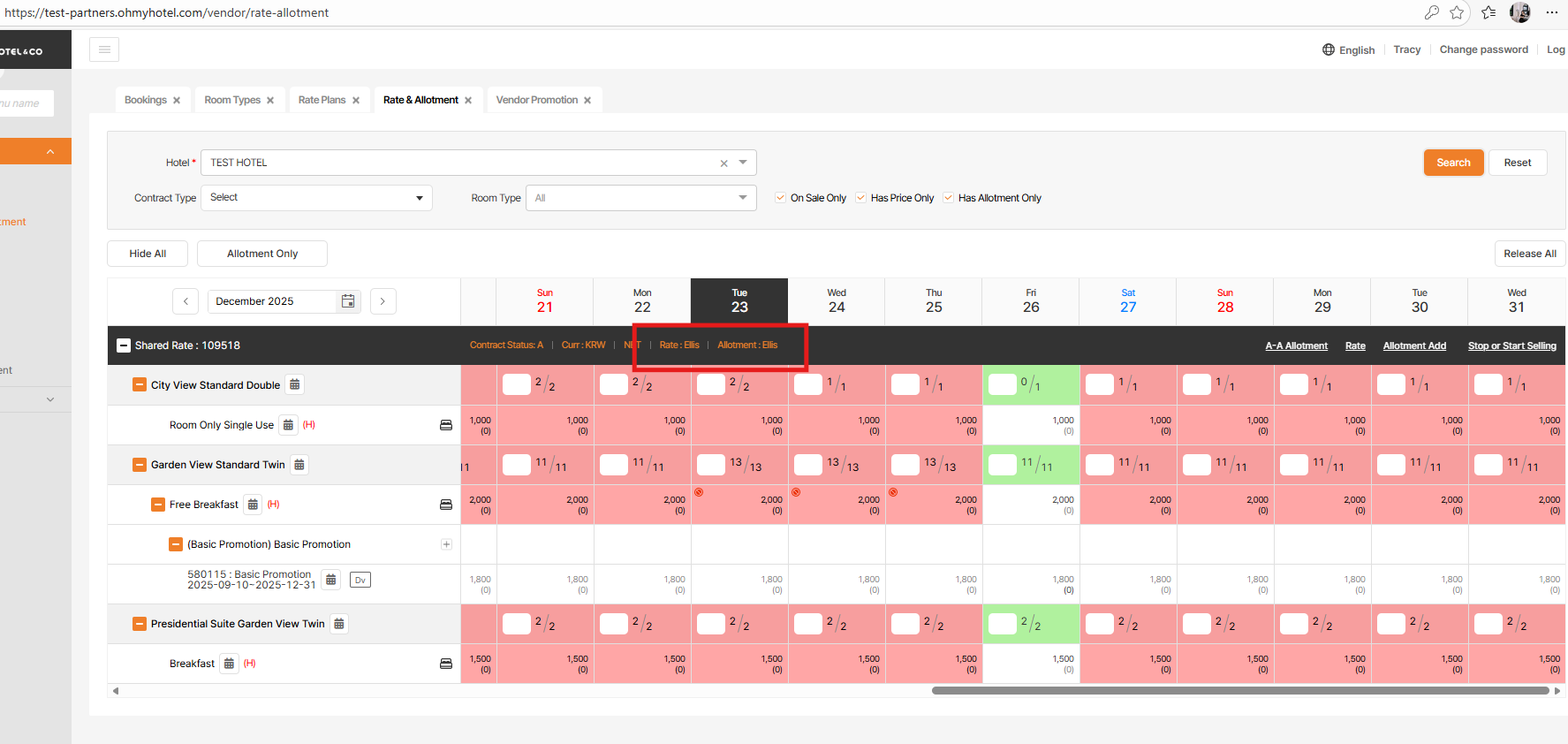Click stop-sale red icon on Free Breakfast Dec 25
The width and height of the screenshot is (1568, 744).
pos(893,492)
